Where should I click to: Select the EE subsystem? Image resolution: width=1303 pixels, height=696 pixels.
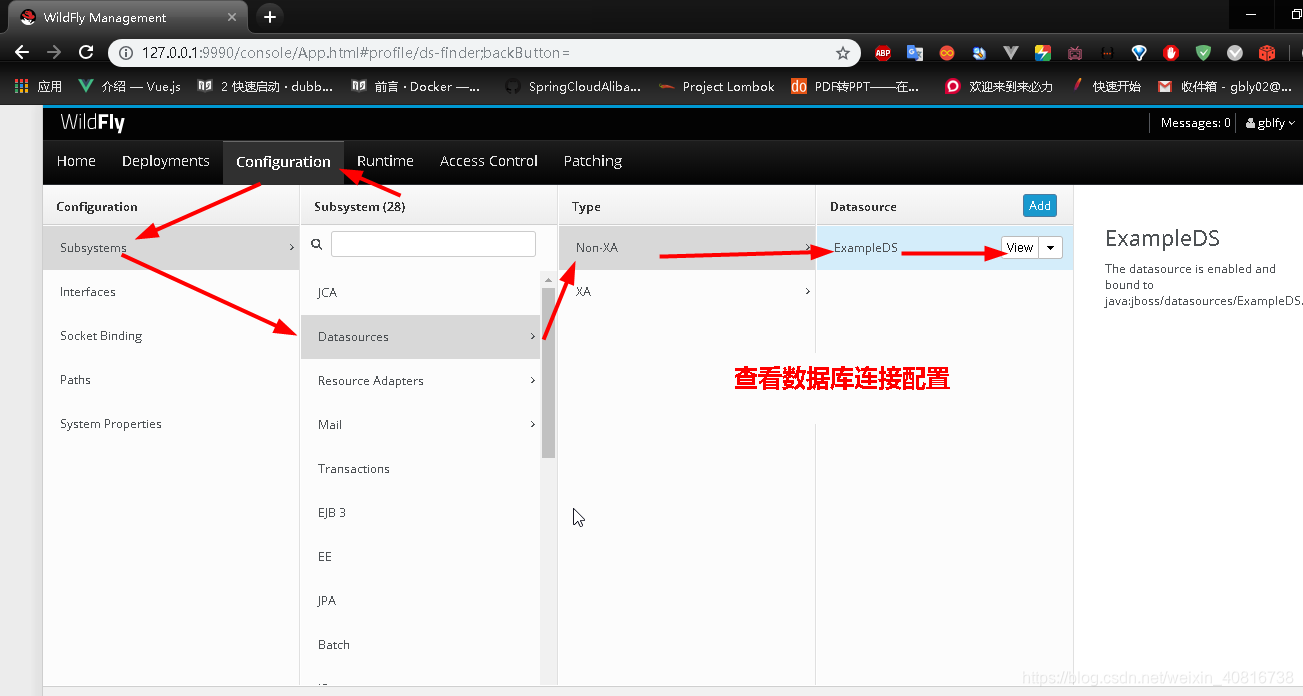coord(420,557)
